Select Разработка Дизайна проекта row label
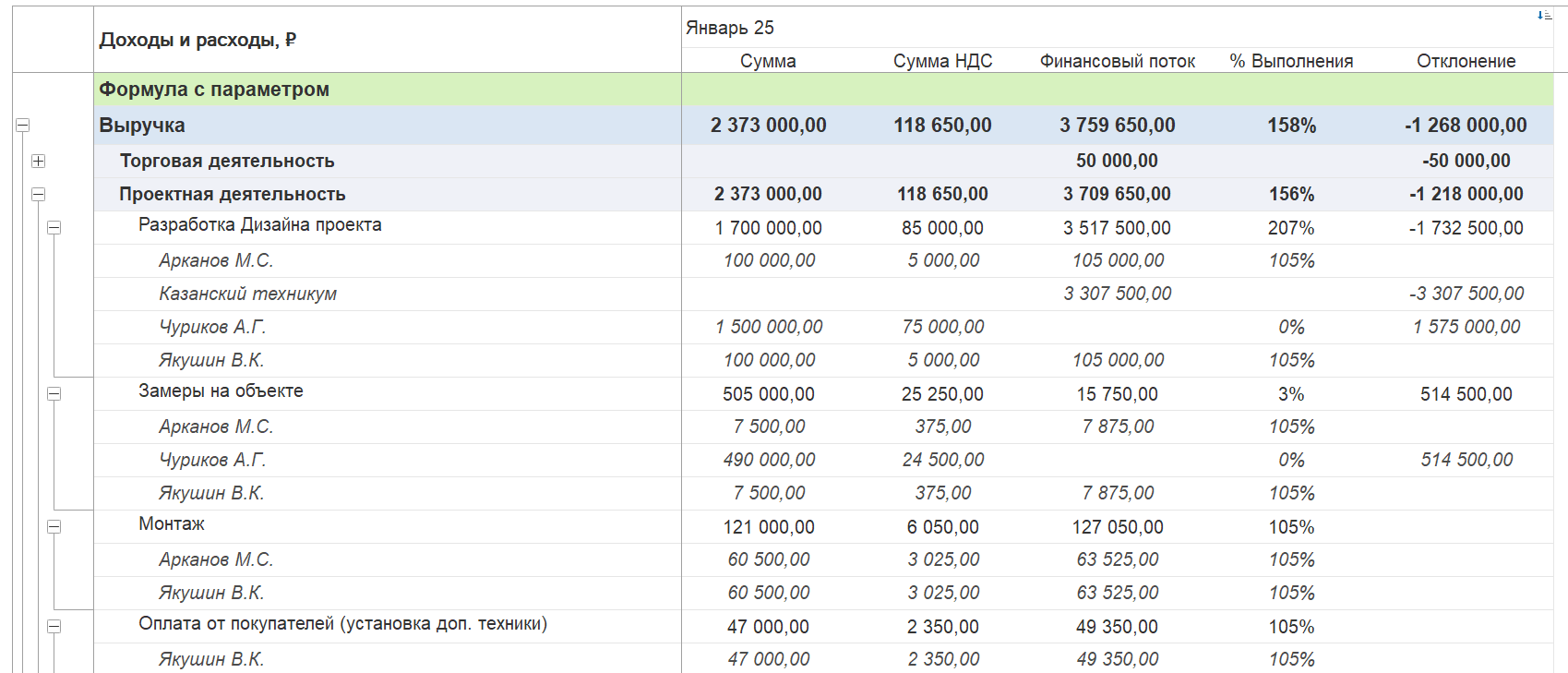 click(x=260, y=224)
